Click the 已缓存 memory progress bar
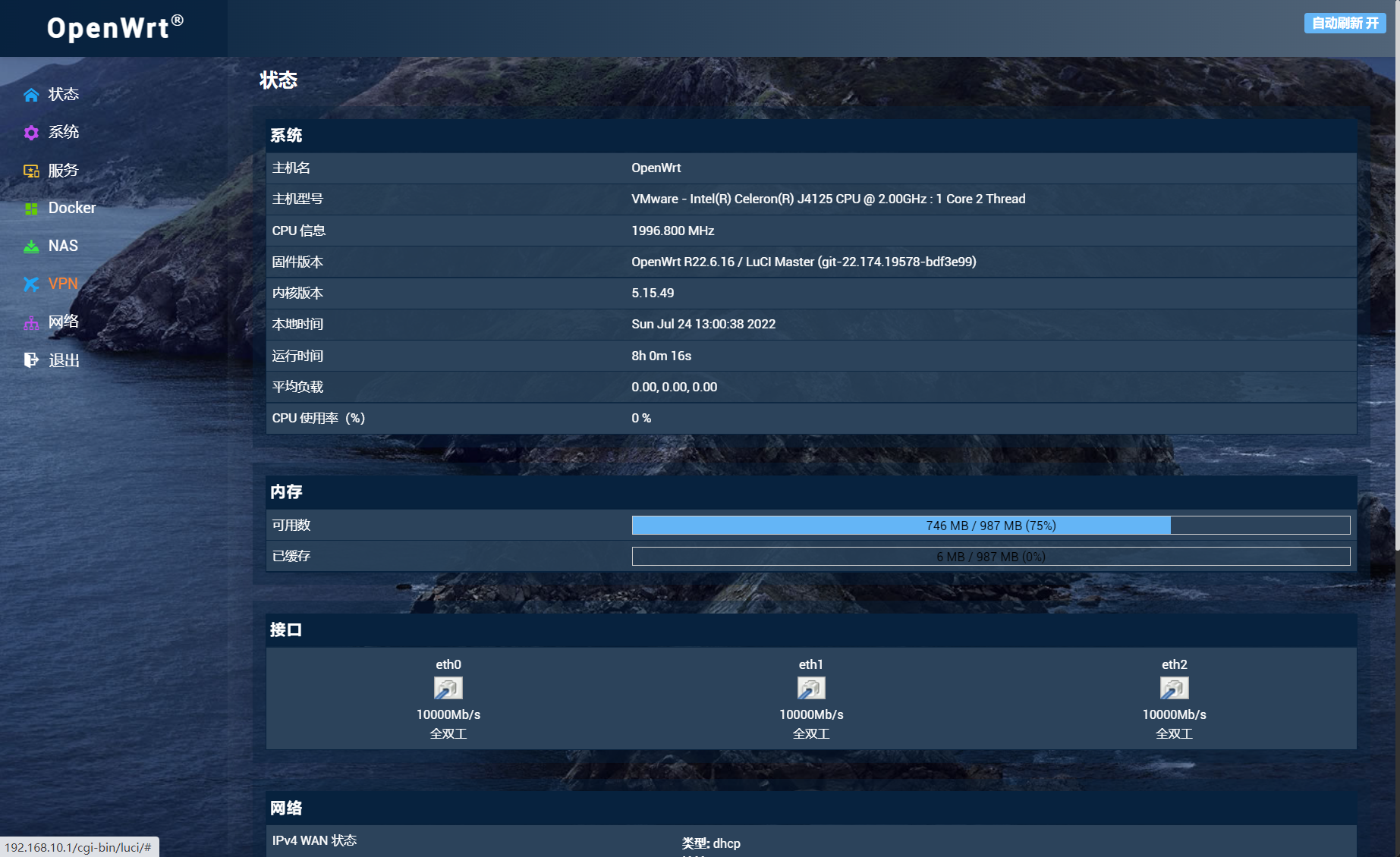The width and height of the screenshot is (1400, 857). 991,557
